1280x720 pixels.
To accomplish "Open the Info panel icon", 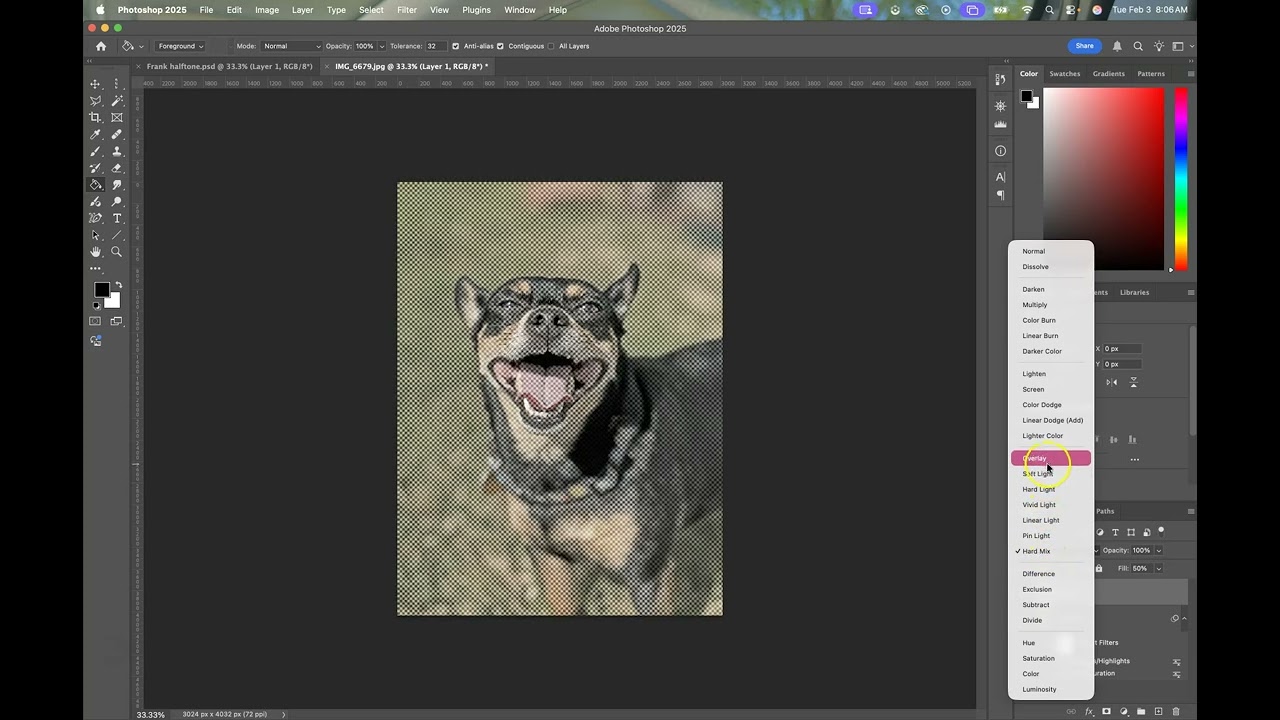I will tap(1000, 151).
